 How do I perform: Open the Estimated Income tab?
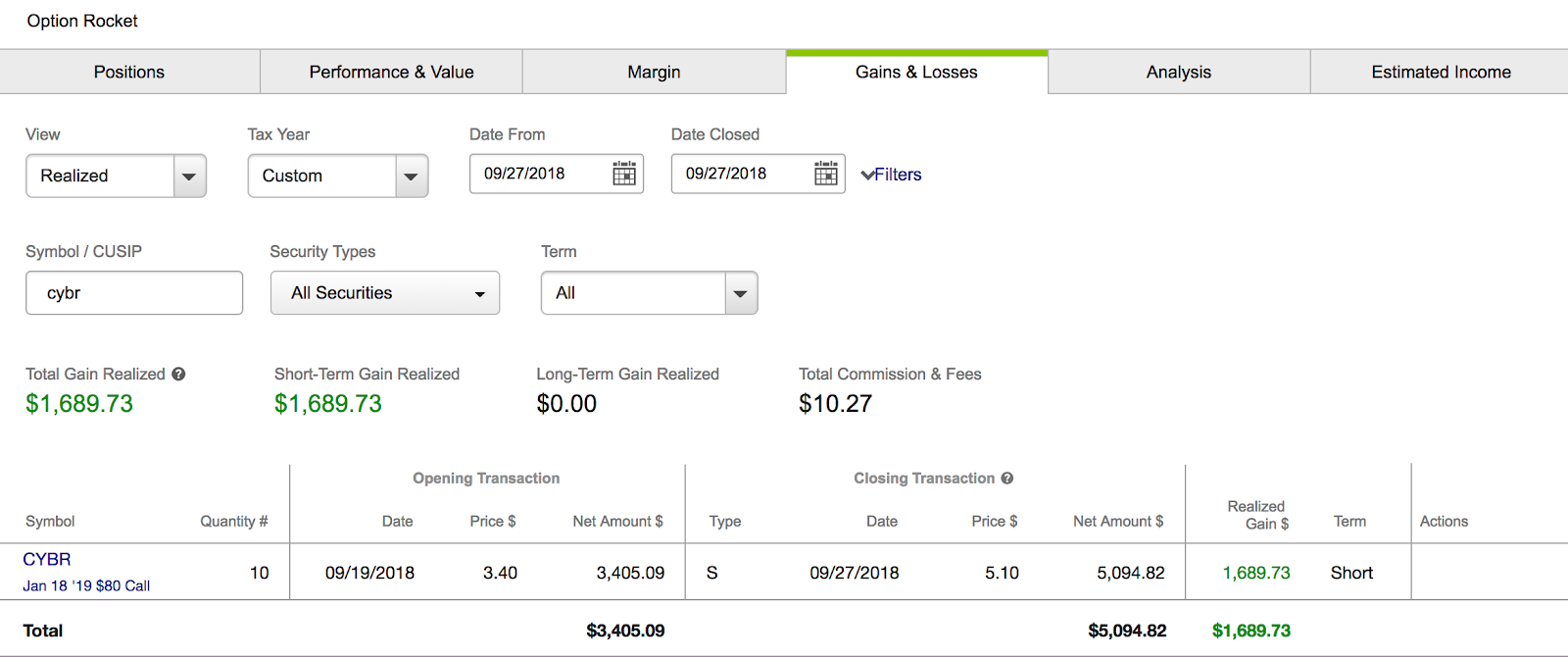(x=1441, y=73)
